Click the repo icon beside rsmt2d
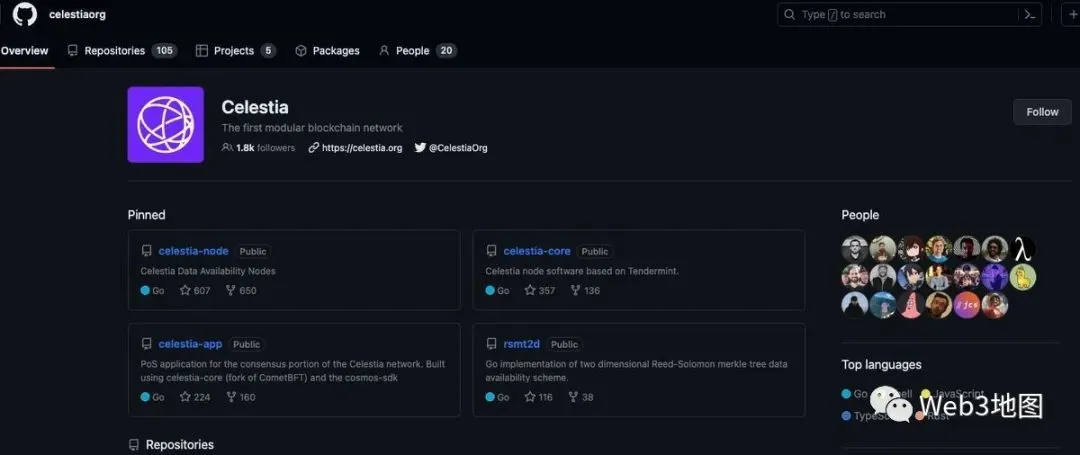Image resolution: width=1080 pixels, height=455 pixels. 491,344
